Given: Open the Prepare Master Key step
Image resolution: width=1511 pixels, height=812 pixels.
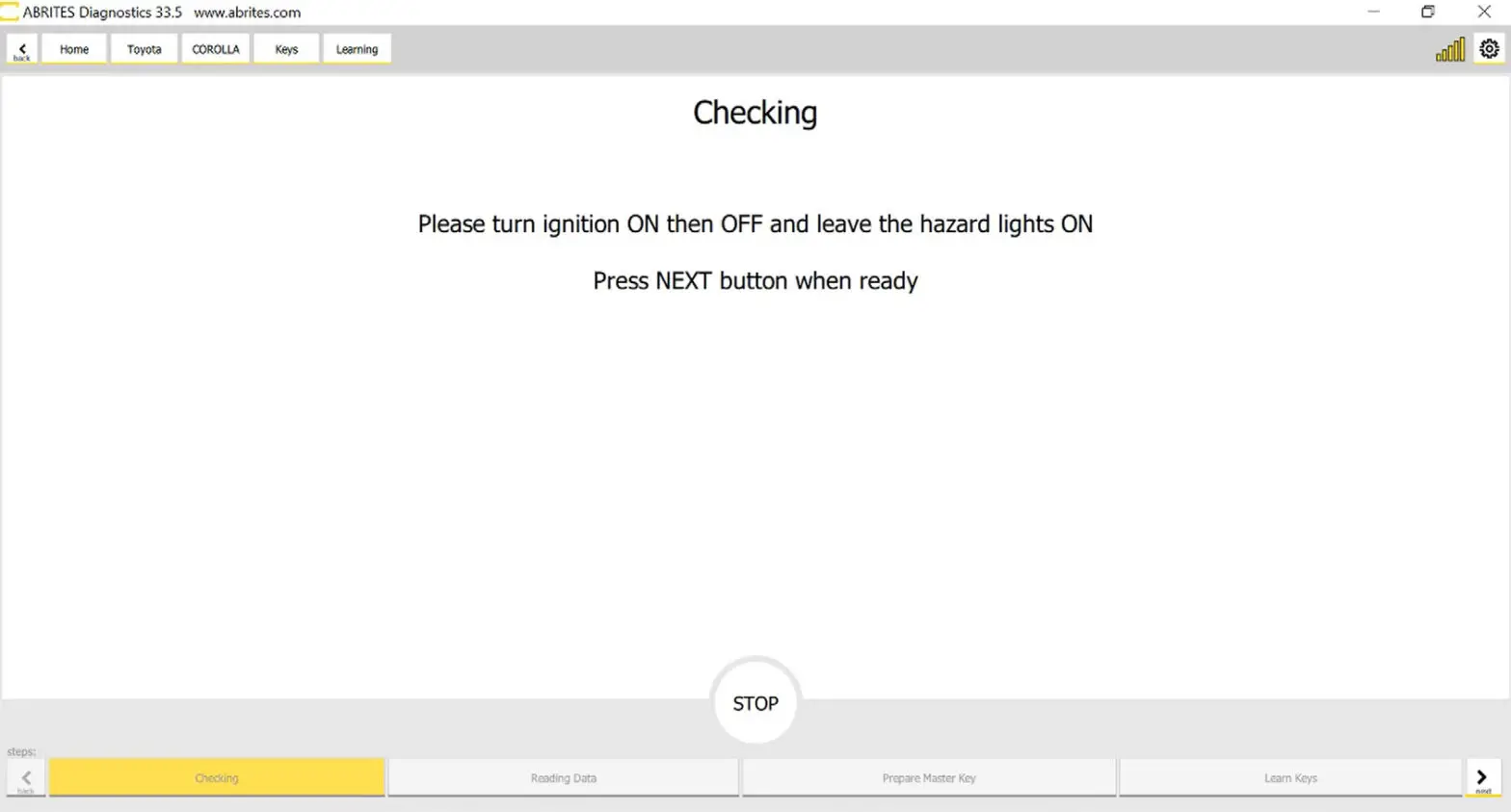Looking at the screenshot, I should click(x=929, y=777).
